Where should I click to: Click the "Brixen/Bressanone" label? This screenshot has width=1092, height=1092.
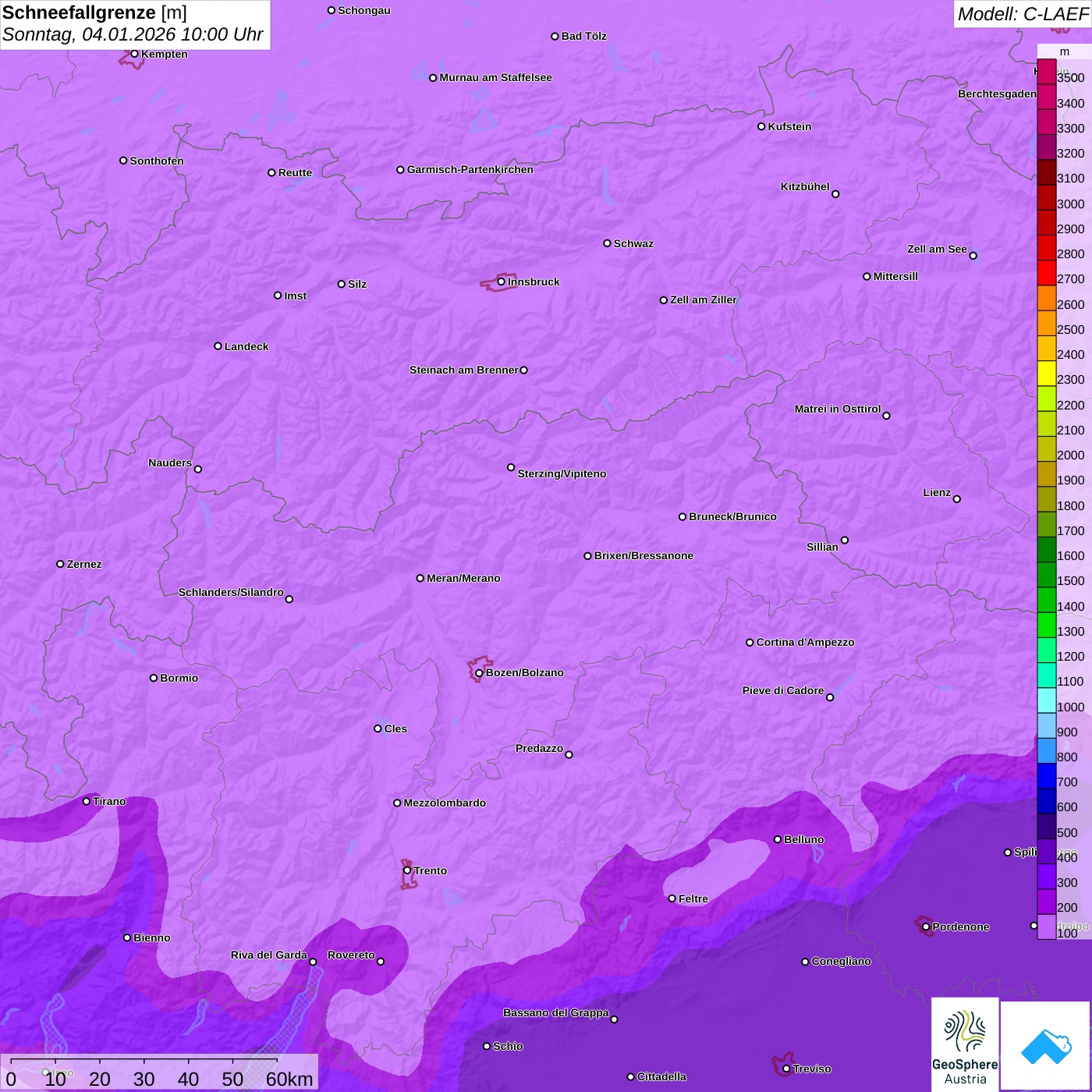643,555
